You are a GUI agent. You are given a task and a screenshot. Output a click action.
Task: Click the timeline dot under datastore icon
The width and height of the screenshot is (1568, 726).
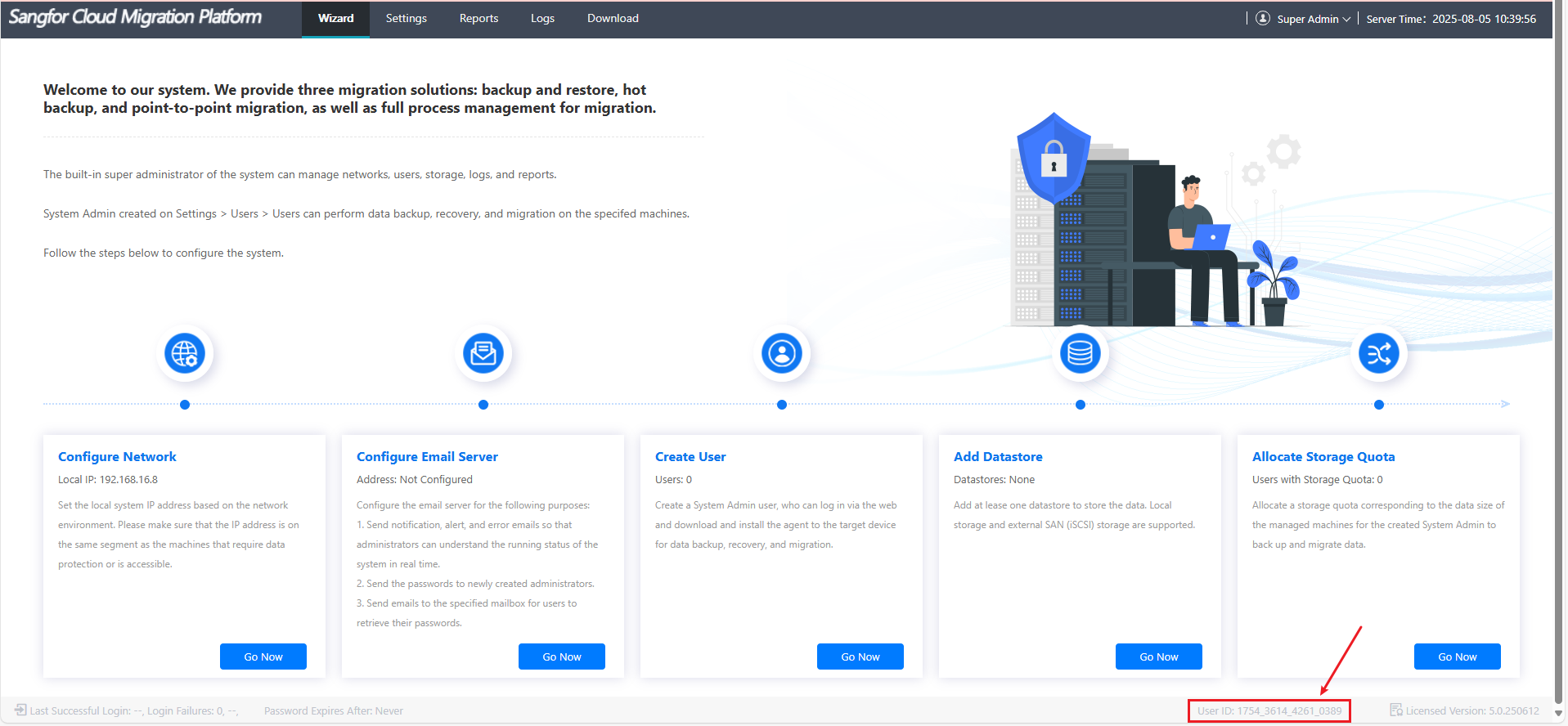point(1081,405)
